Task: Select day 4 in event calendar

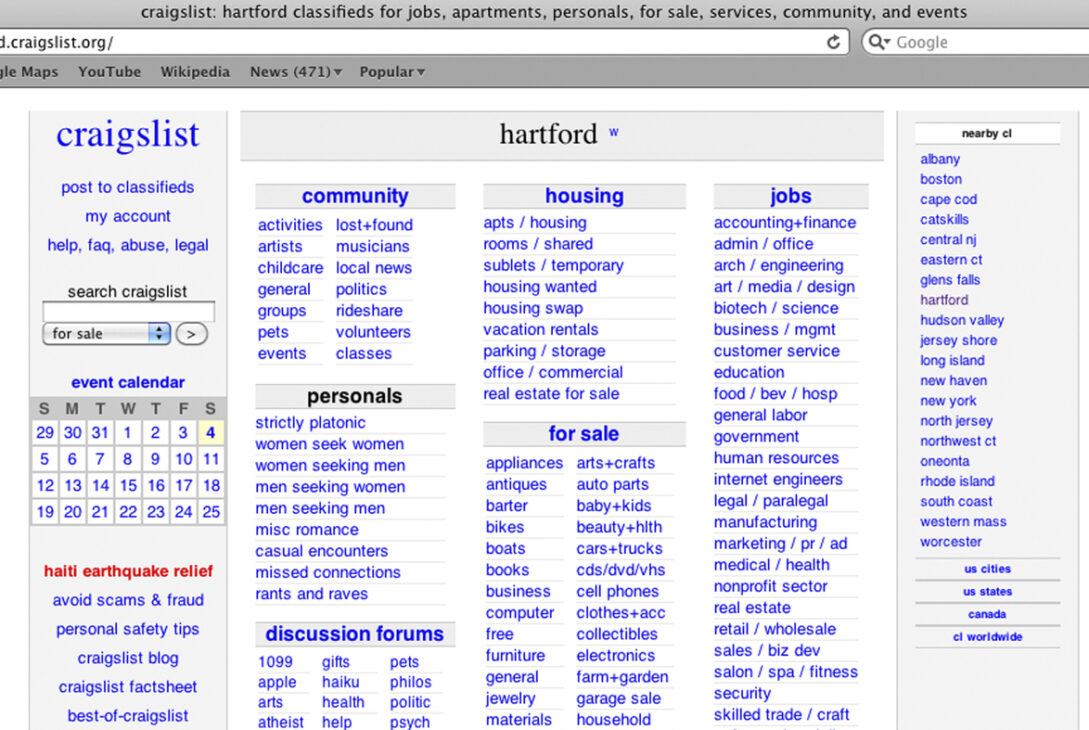Action: pos(211,433)
